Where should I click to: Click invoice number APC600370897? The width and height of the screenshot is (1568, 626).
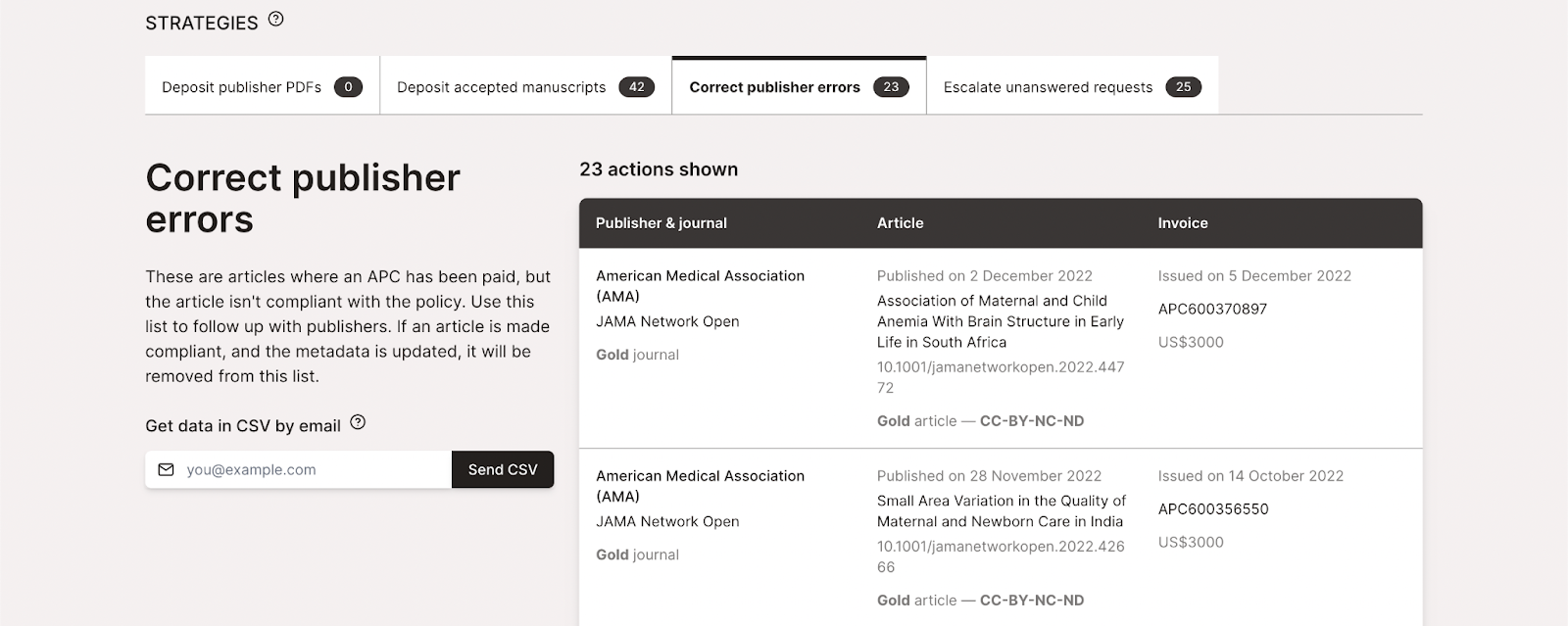coord(1212,310)
